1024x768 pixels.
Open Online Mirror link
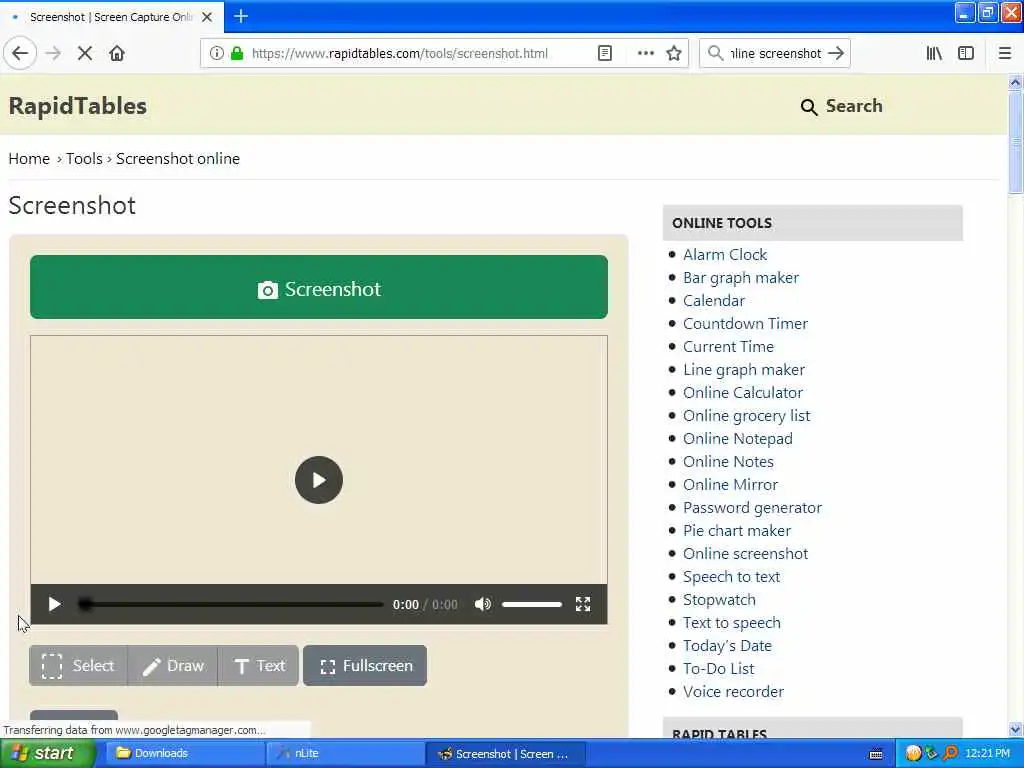[x=730, y=485]
